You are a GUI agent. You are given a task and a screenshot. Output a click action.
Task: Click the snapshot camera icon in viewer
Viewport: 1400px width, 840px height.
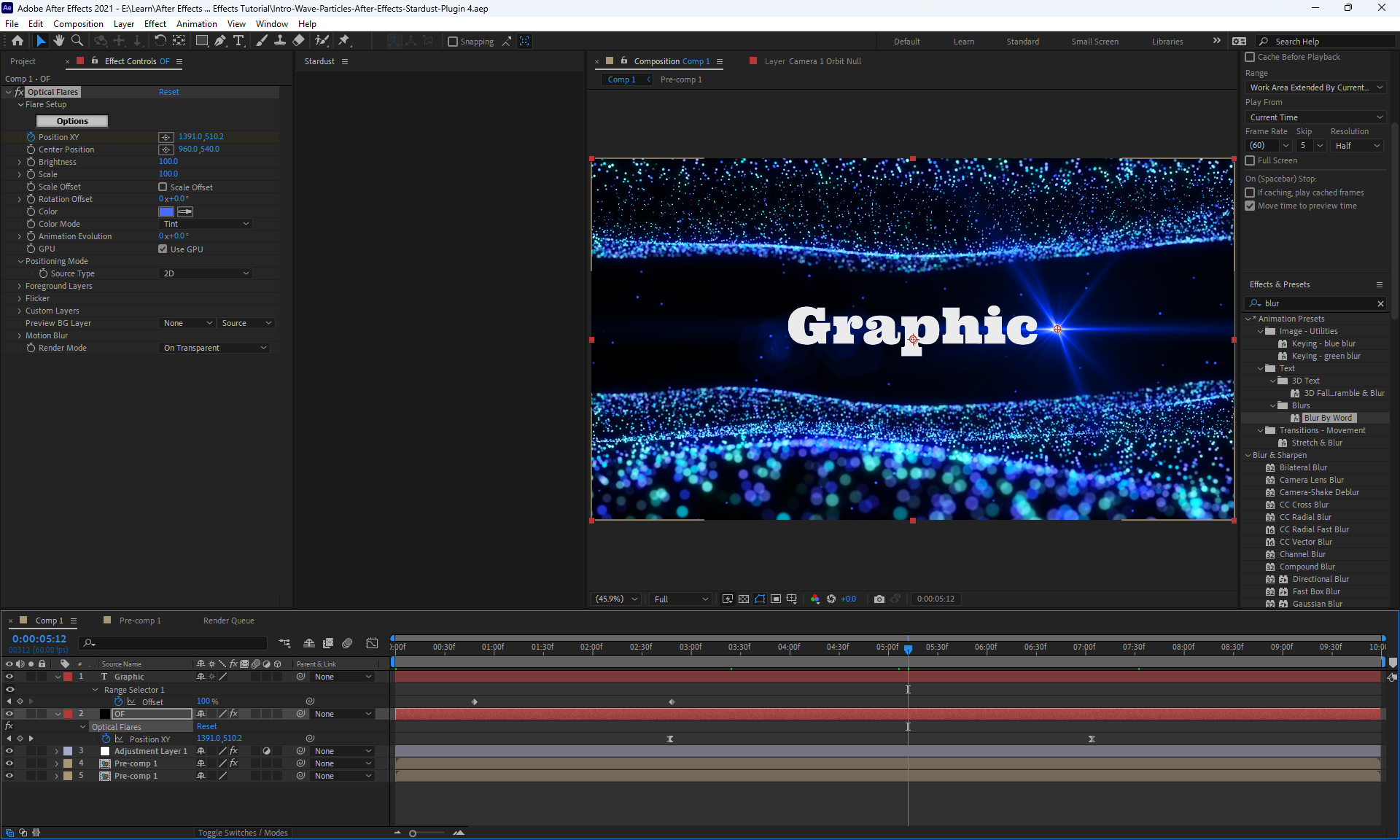pyautogui.click(x=879, y=599)
